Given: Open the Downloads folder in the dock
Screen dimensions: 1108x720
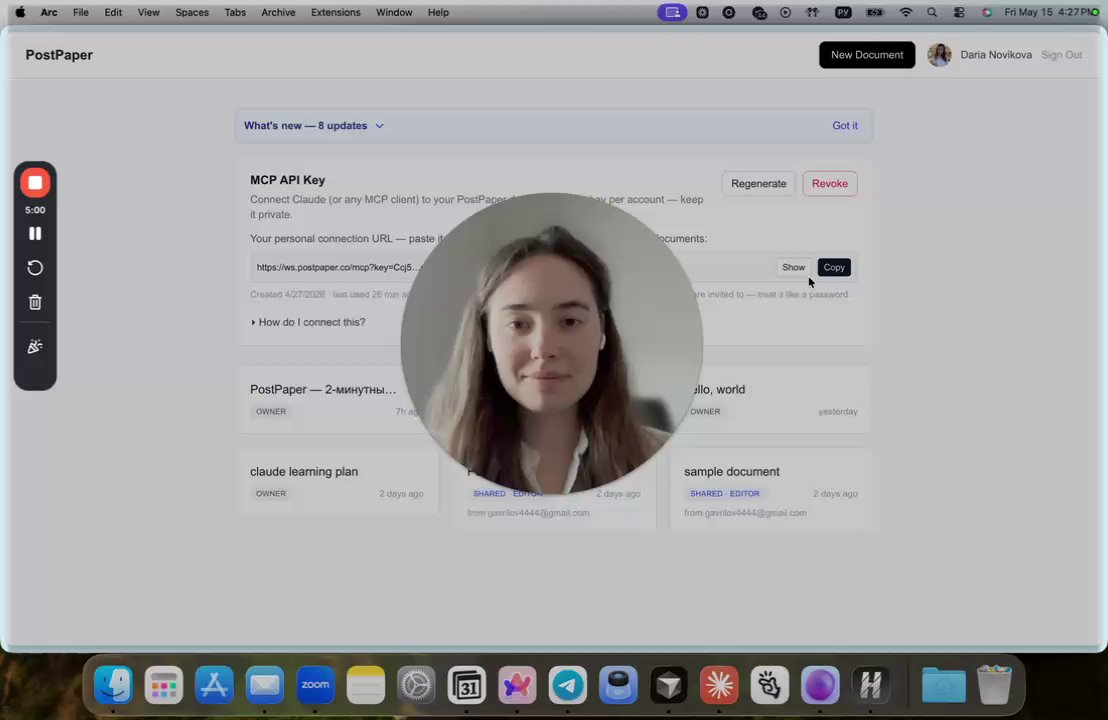Looking at the screenshot, I should (x=943, y=684).
